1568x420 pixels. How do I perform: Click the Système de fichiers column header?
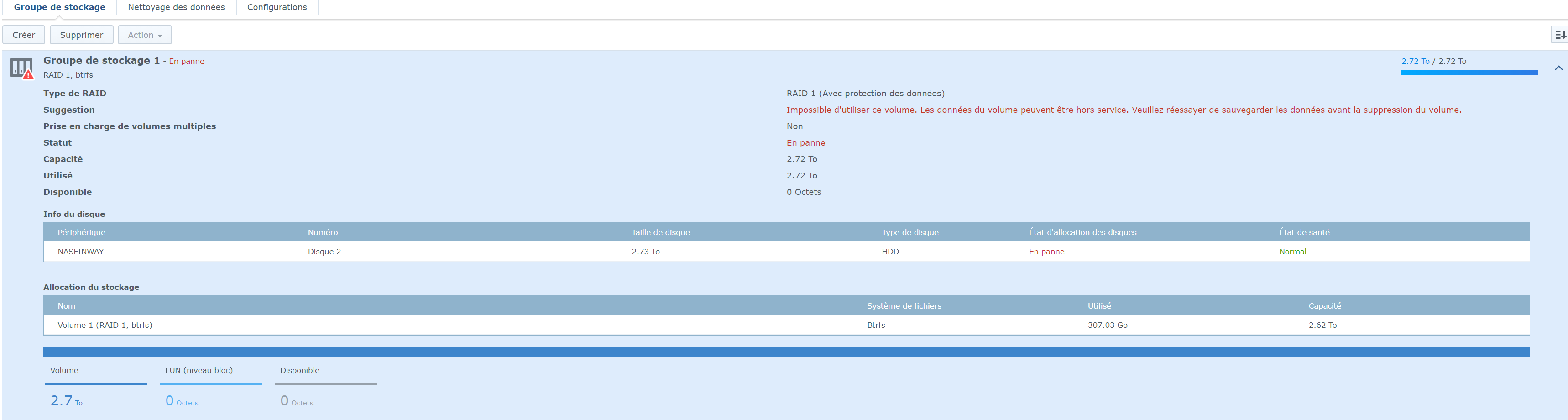click(904, 305)
